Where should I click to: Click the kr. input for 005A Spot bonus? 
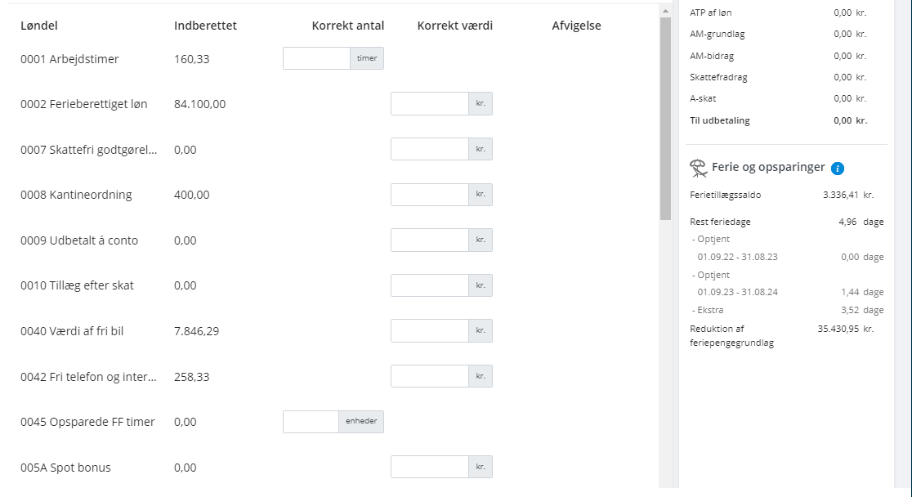(429, 466)
